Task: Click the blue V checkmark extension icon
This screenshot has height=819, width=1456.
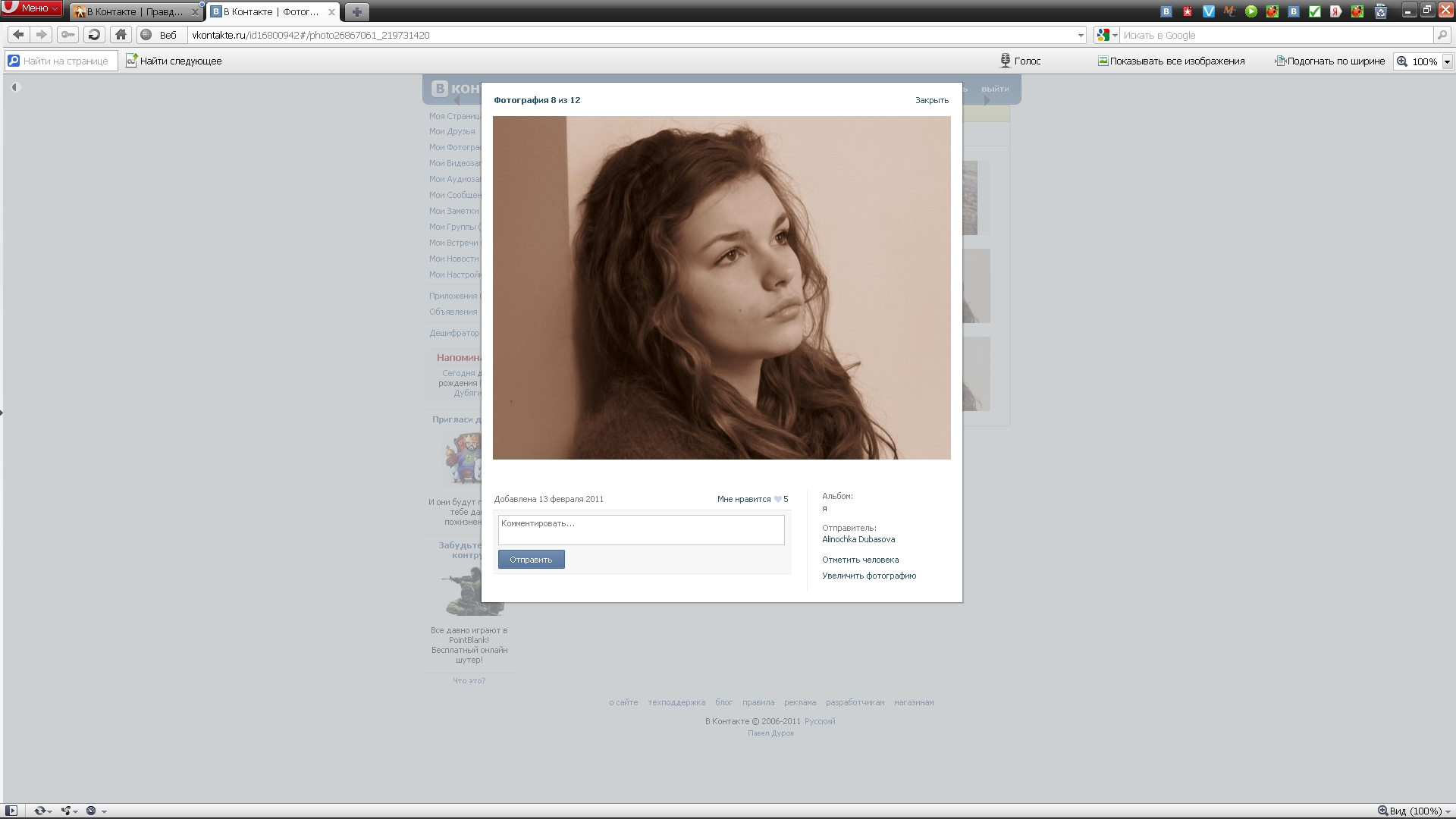Action: pyautogui.click(x=1209, y=11)
